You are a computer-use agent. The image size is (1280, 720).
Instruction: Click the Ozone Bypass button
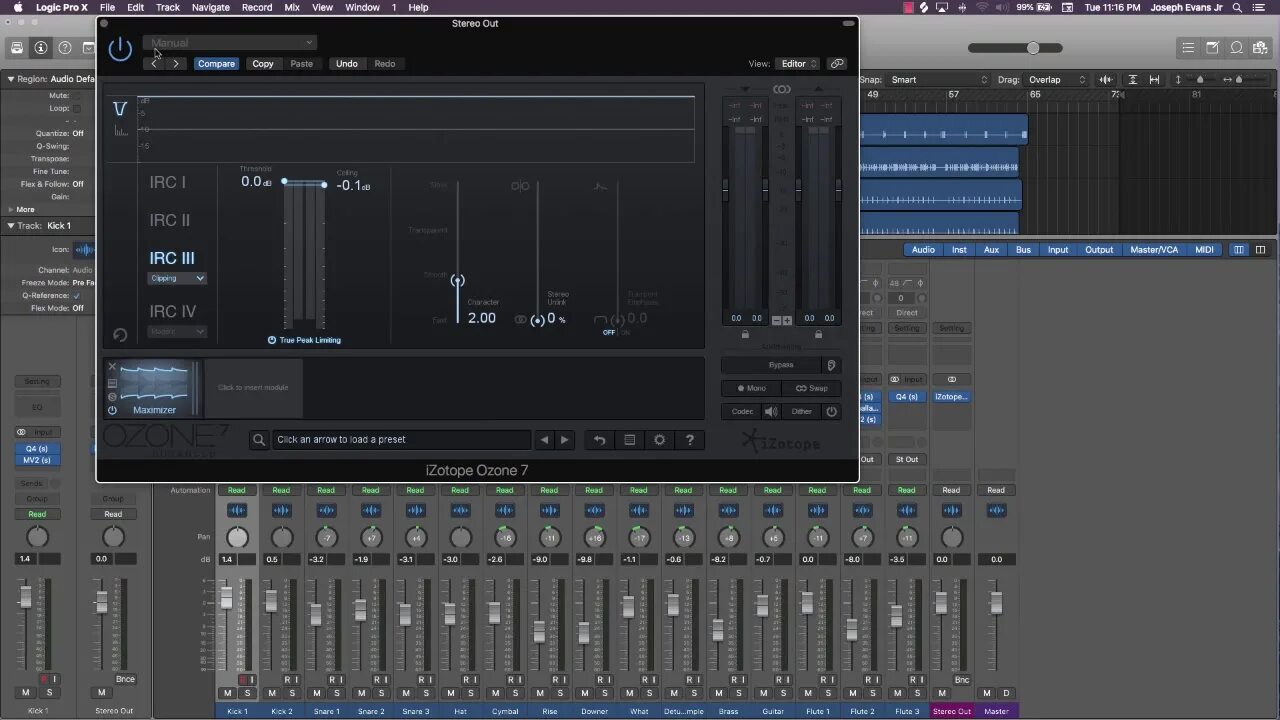click(771, 365)
